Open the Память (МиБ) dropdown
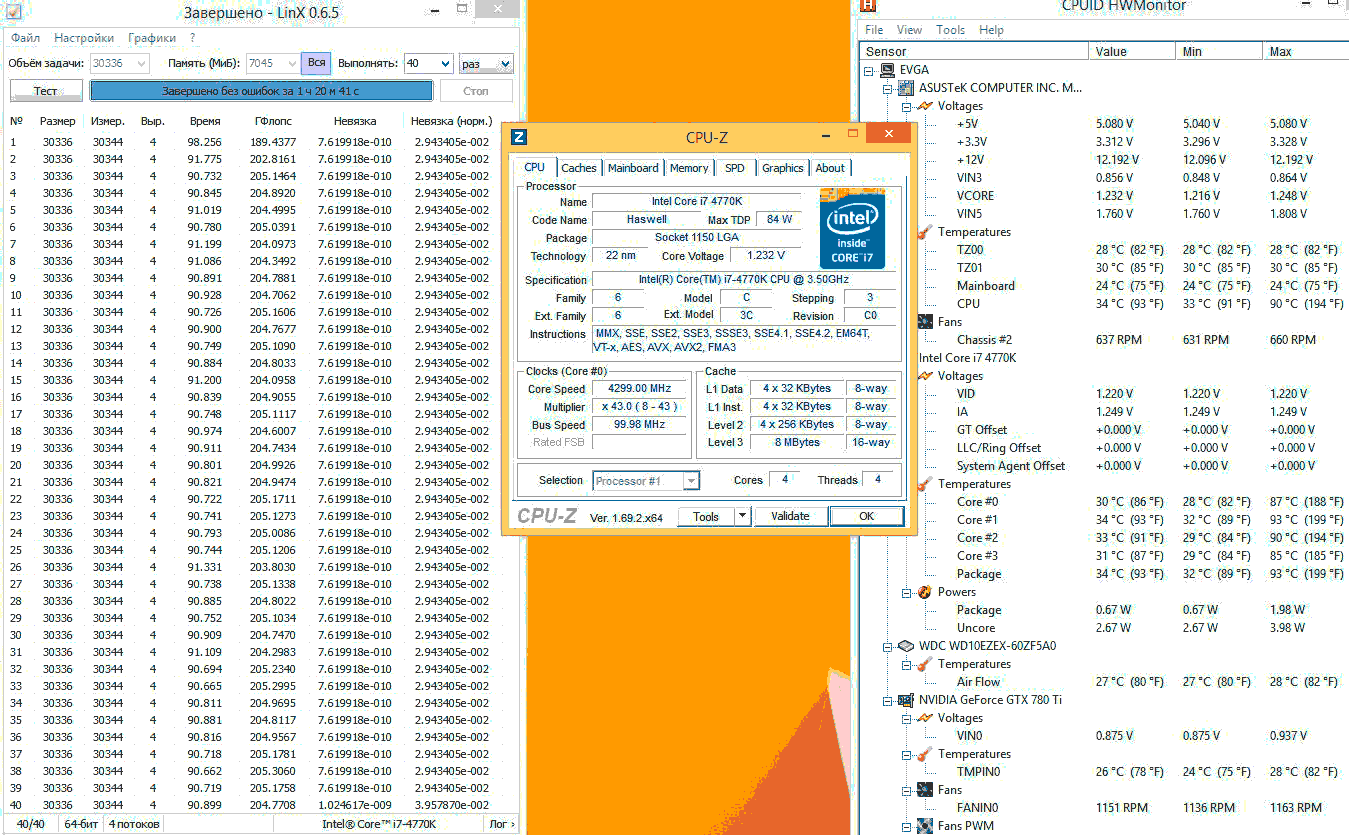This screenshot has width=1349, height=835. point(290,63)
